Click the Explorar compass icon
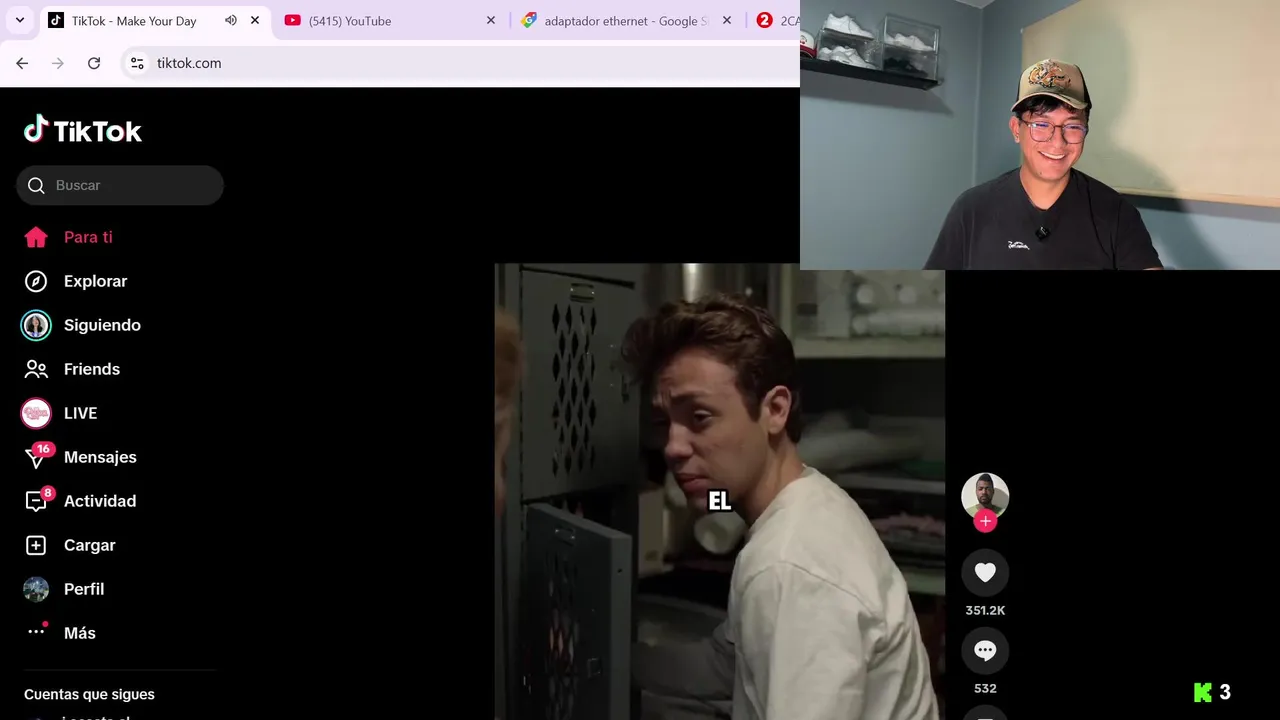The image size is (1280, 720). pyautogui.click(x=36, y=281)
